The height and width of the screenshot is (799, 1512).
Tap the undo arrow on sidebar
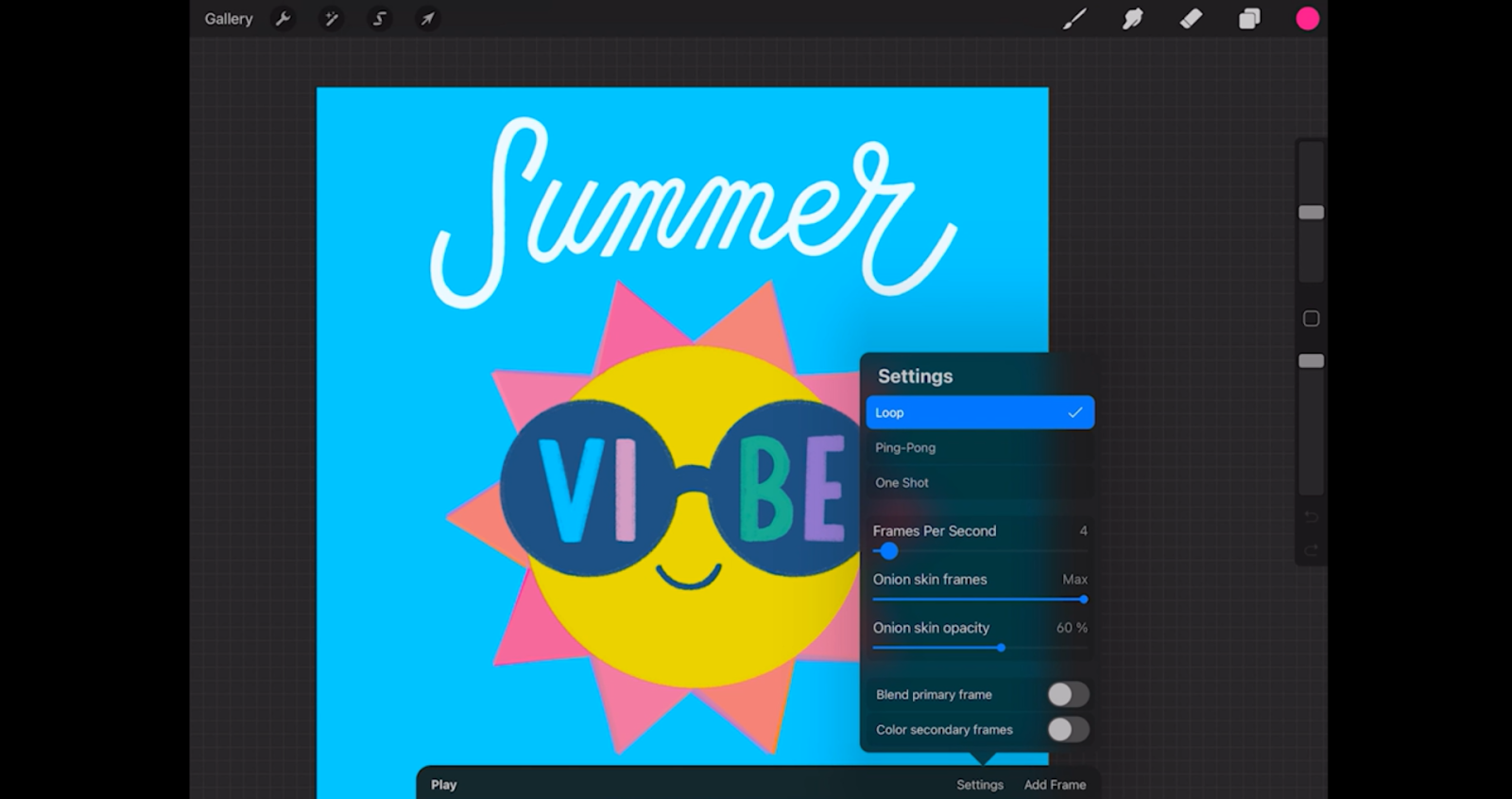(x=1311, y=516)
